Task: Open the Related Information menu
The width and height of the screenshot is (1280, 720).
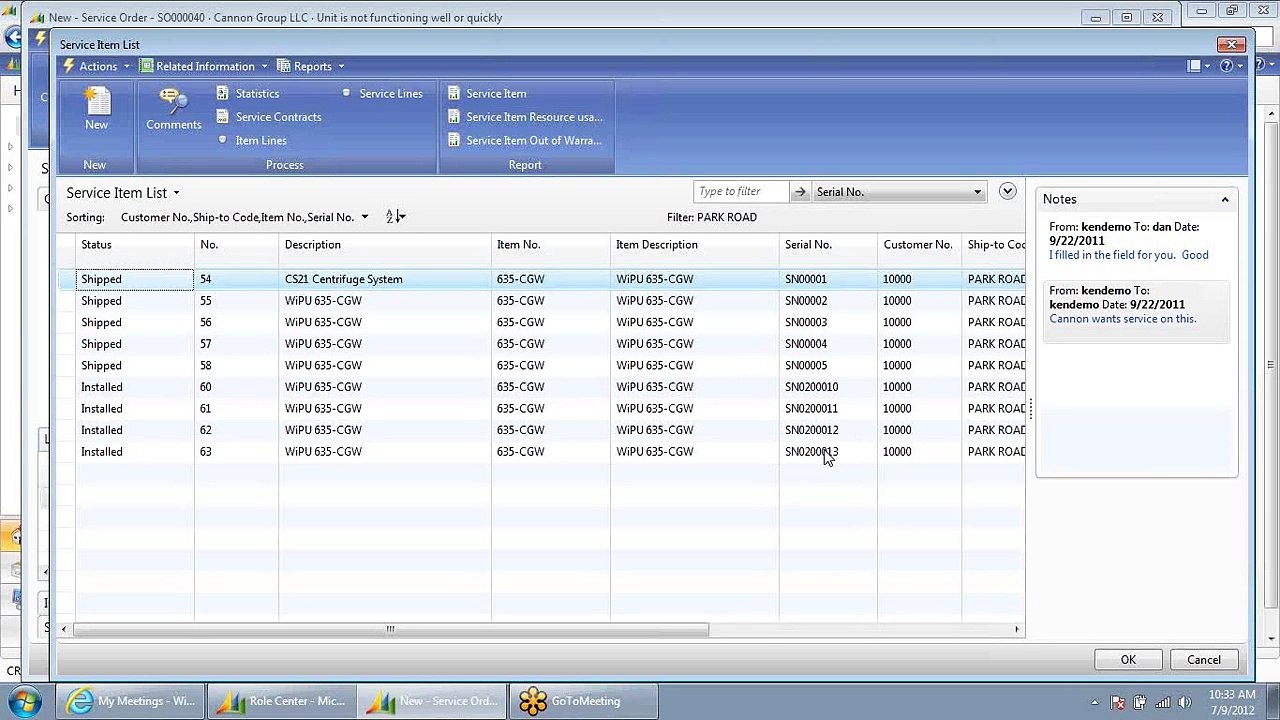Action: pyautogui.click(x=204, y=66)
